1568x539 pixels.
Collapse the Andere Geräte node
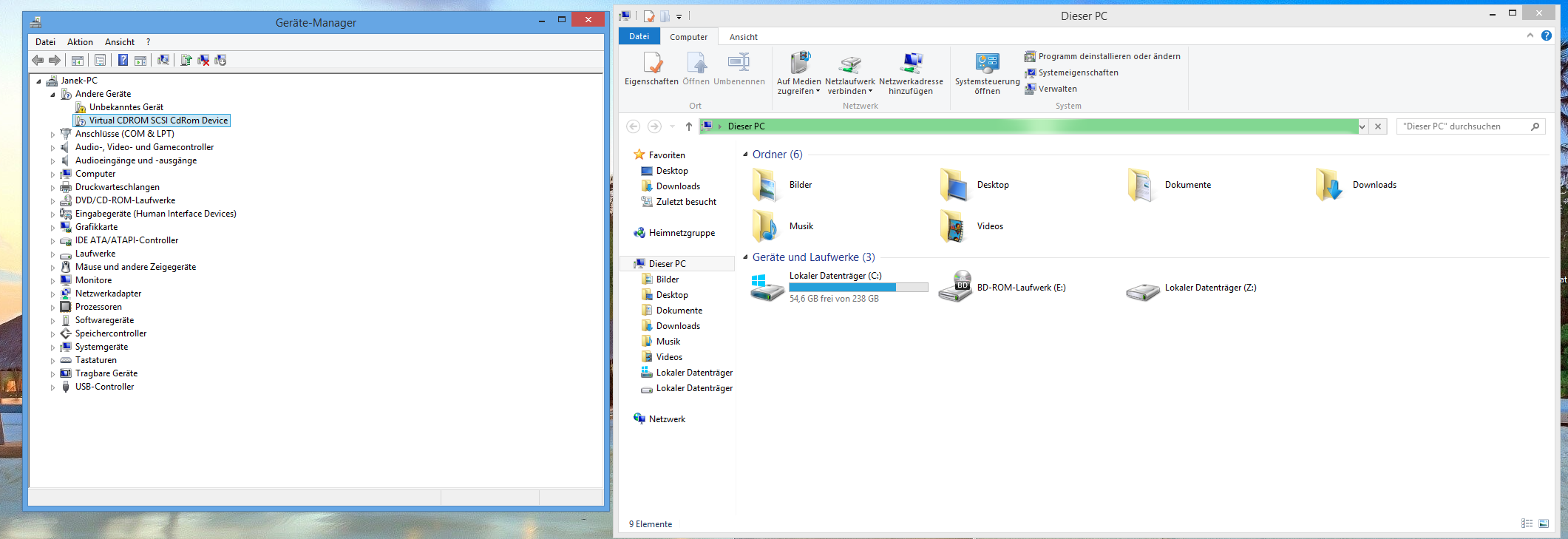pyautogui.click(x=52, y=95)
